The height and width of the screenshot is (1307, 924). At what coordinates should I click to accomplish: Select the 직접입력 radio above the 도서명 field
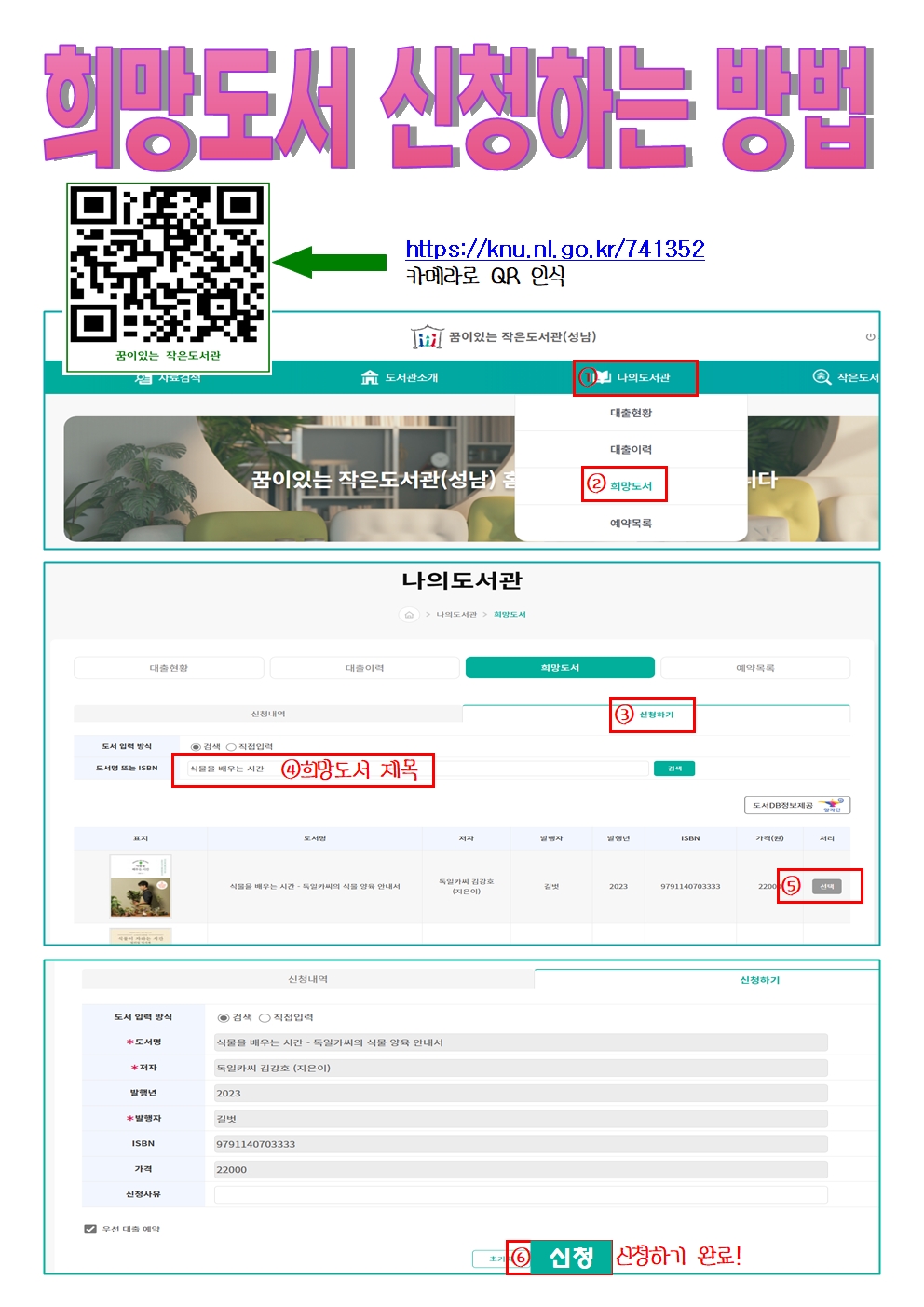(x=265, y=1018)
